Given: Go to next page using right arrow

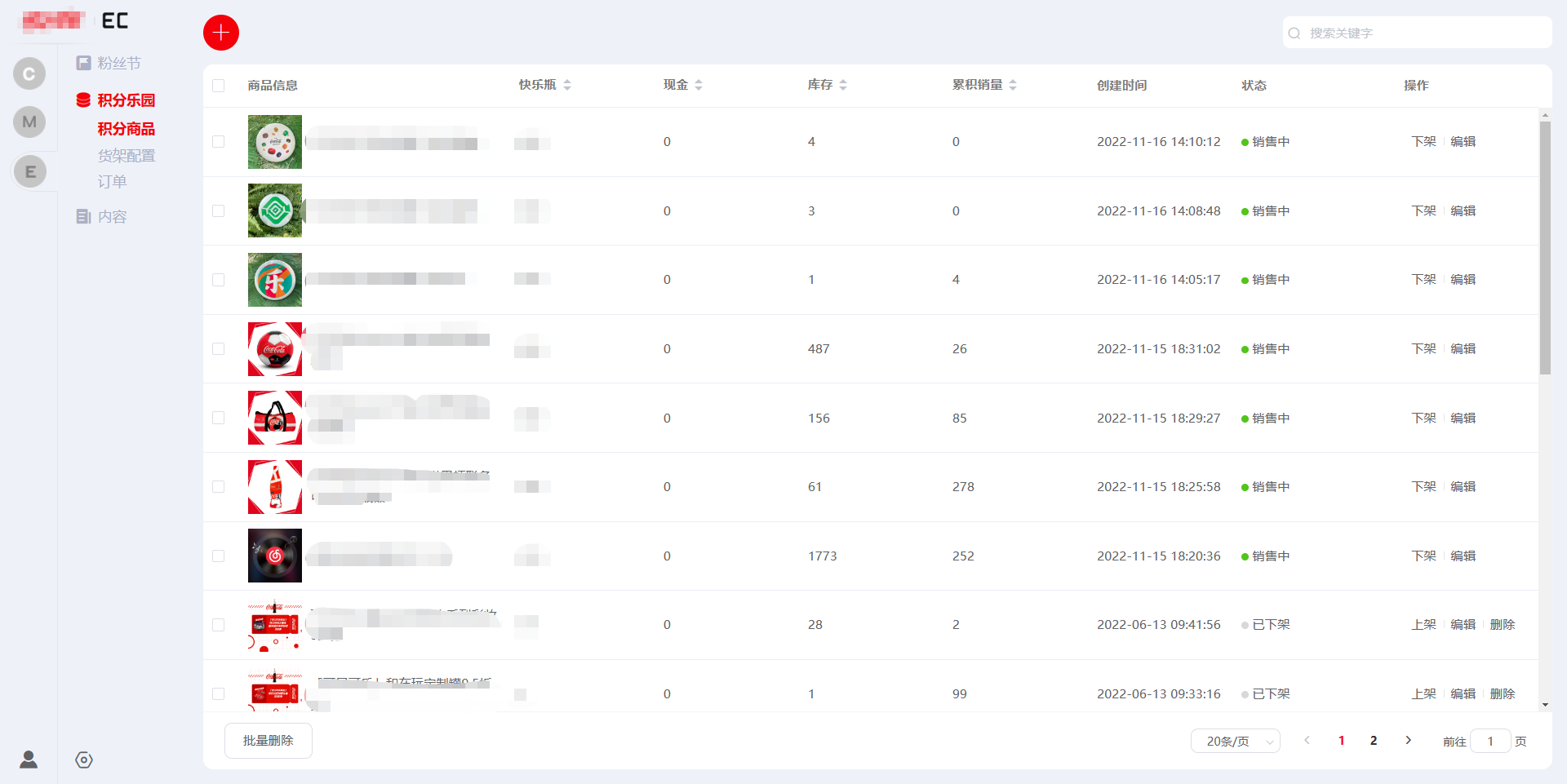Looking at the screenshot, I should coord(1408,741).
